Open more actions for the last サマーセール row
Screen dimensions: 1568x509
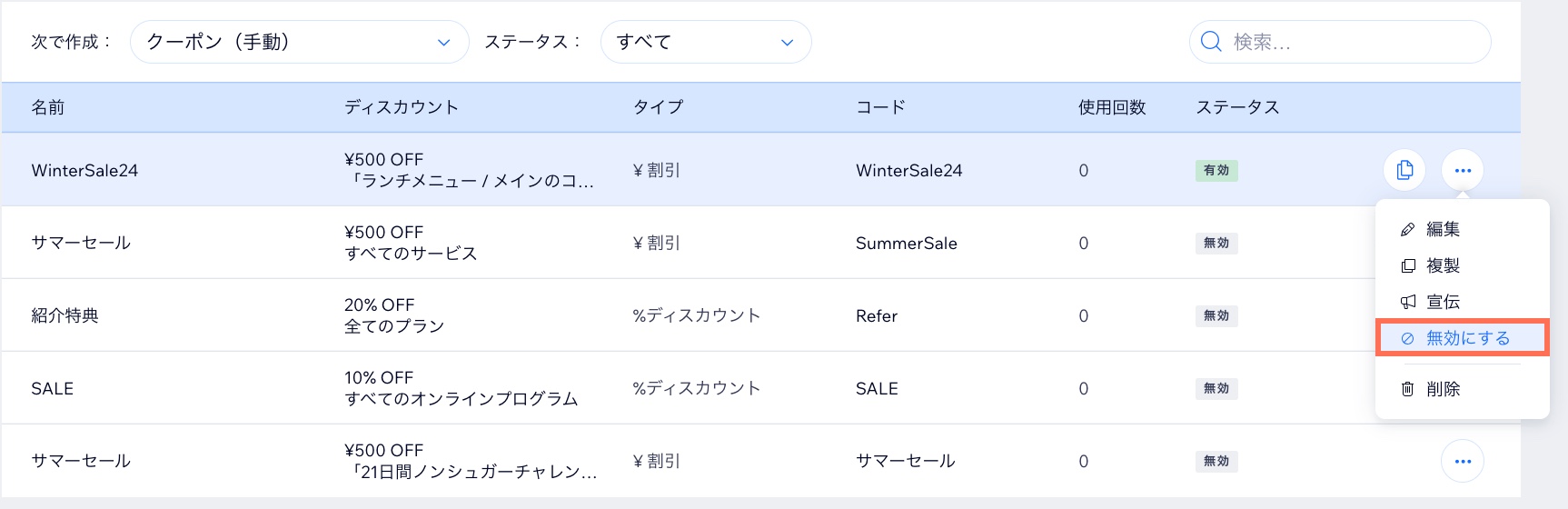click(x=1463, y=461)
